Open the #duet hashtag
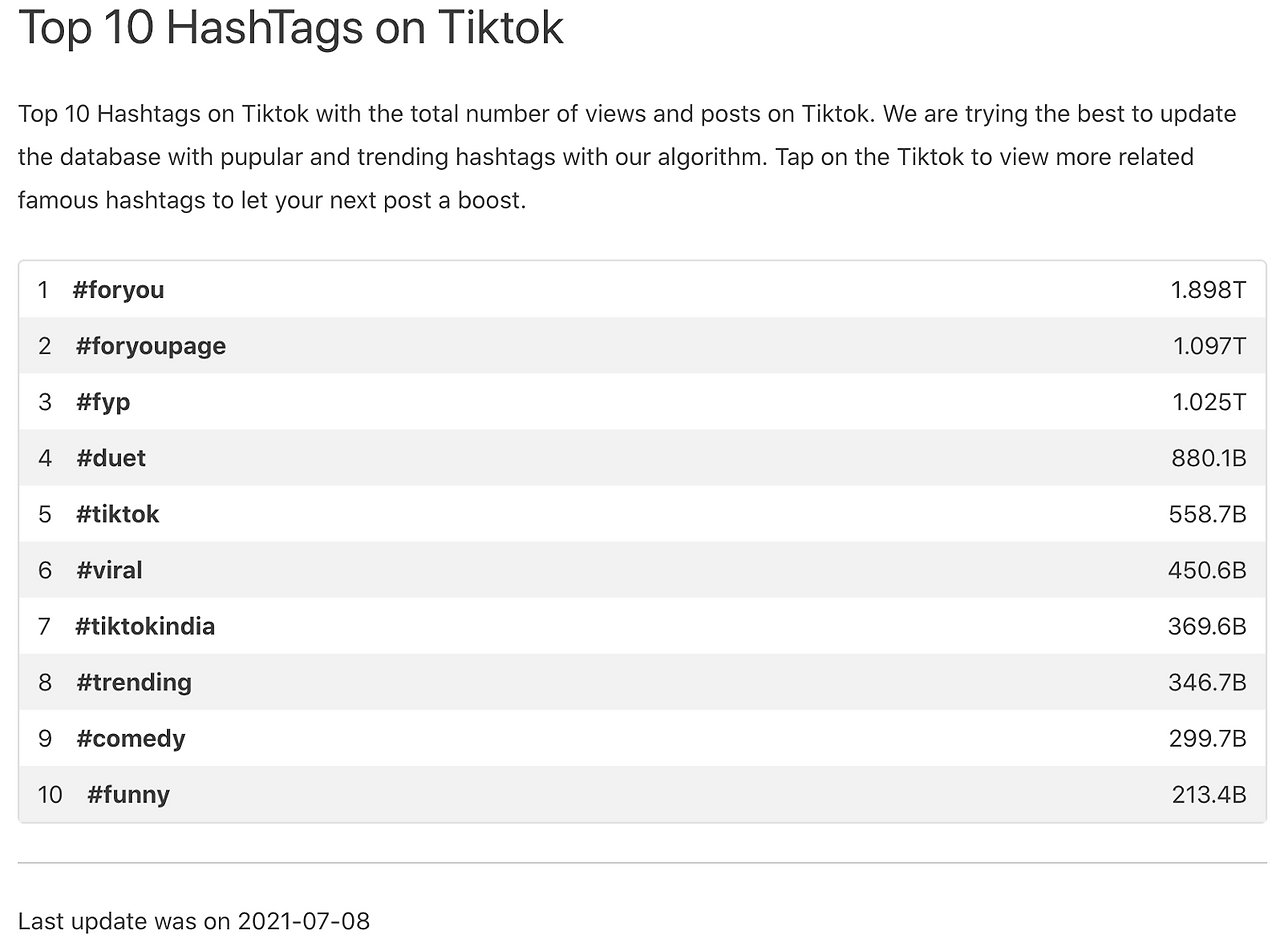The height and width of the screenshot is (947, 1280). pos(111,458)
